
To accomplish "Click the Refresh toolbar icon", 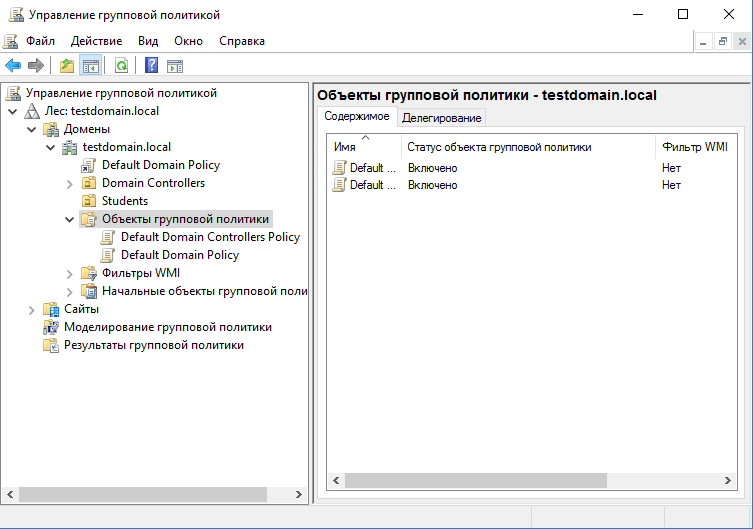I will coord(121,66).
